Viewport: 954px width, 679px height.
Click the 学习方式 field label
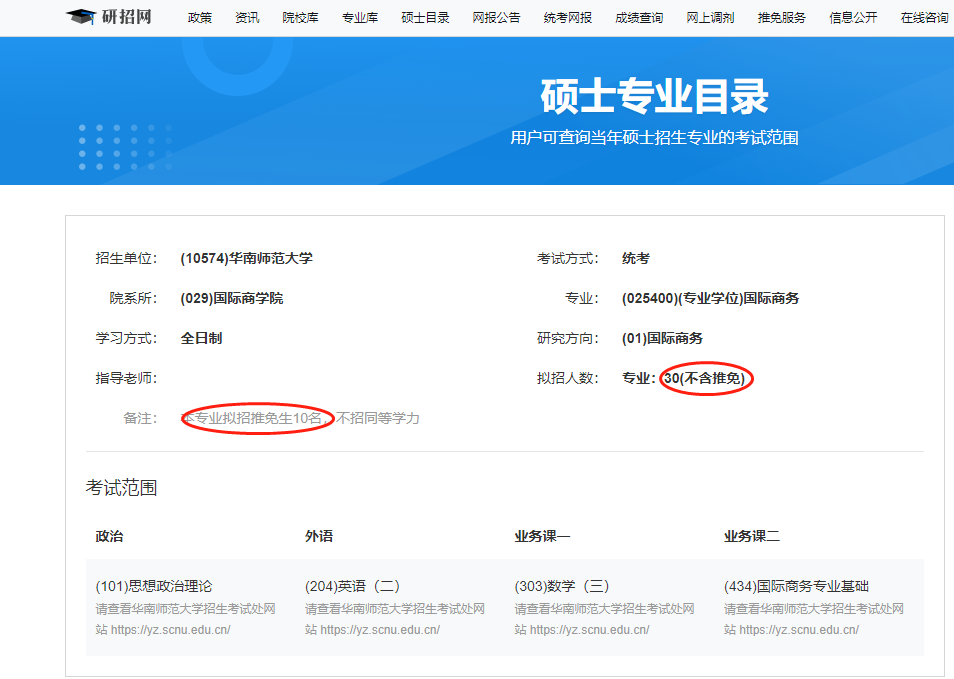pos(126,338)
